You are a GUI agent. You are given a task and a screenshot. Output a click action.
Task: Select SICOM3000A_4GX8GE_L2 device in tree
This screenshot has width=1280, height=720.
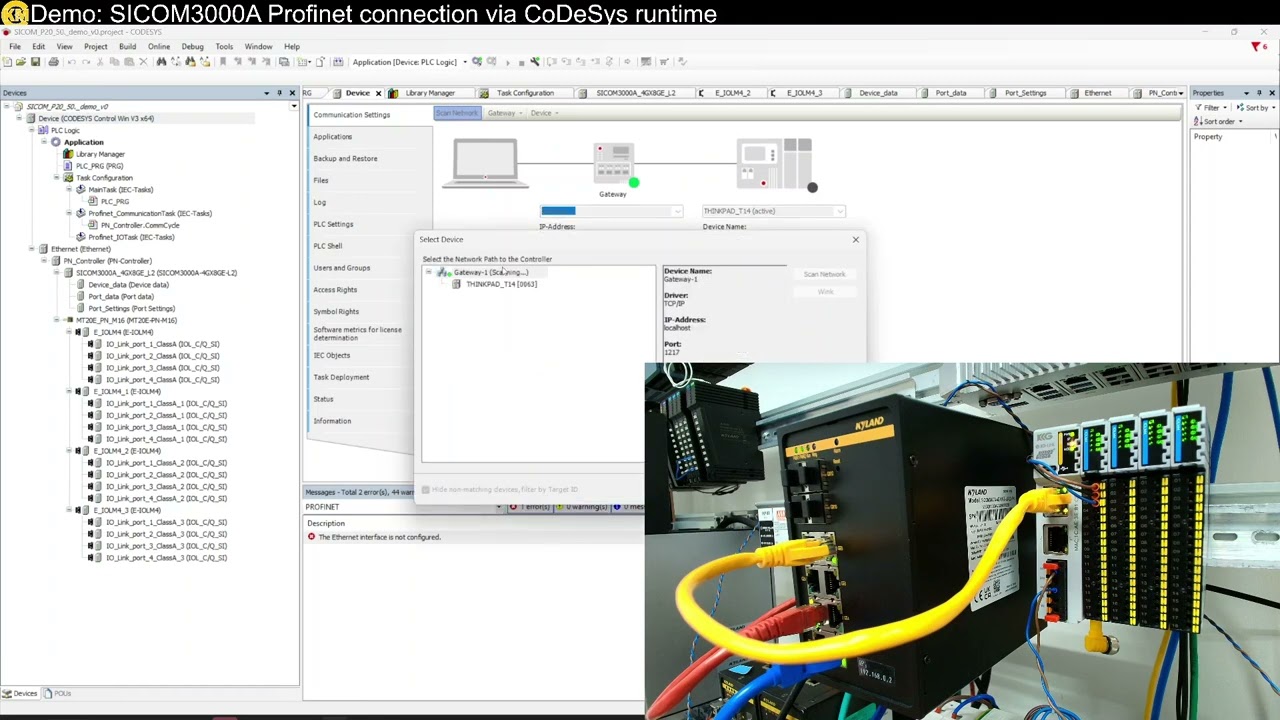click(x=156, y=273)
